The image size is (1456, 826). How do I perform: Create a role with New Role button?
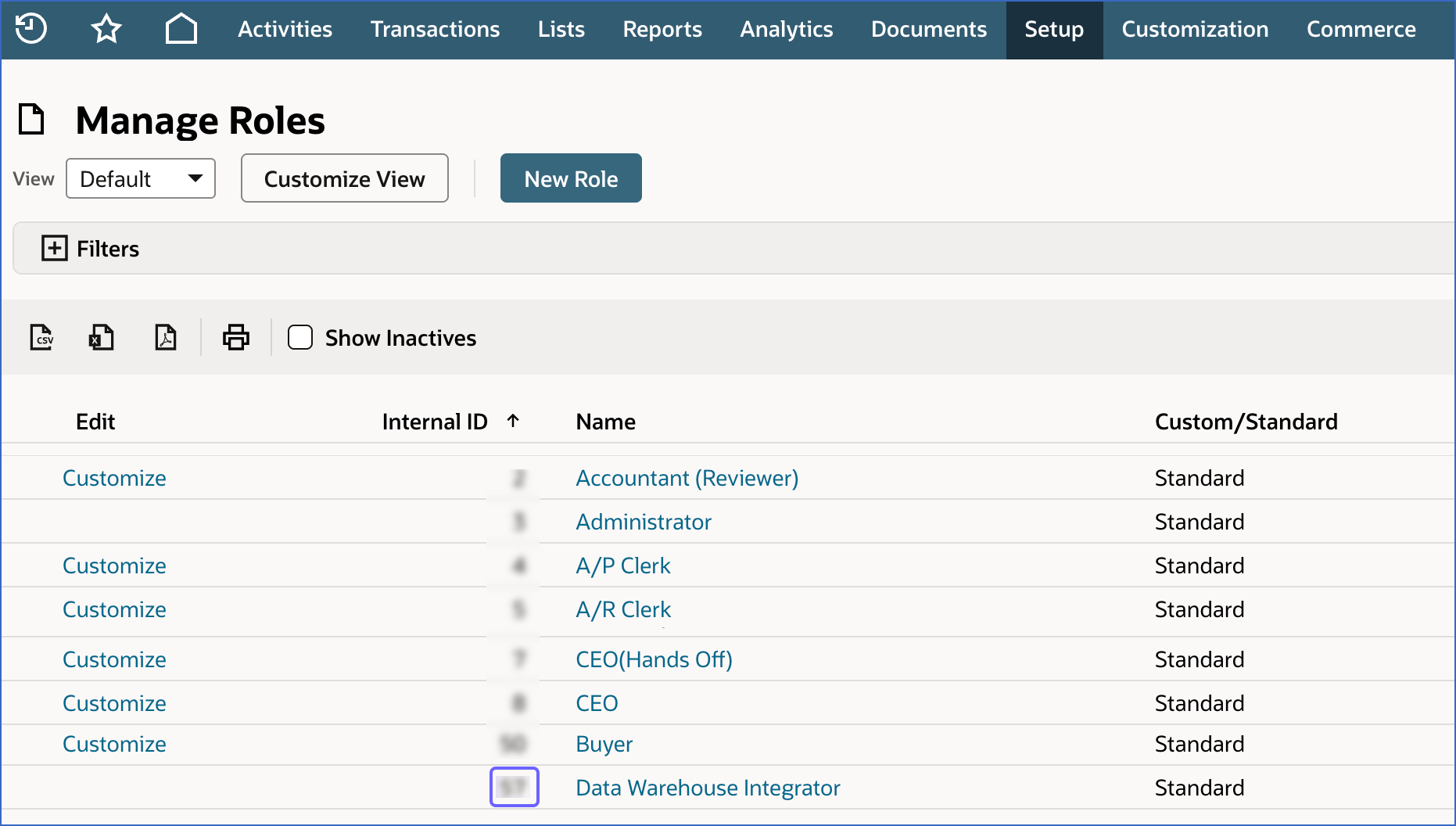[x=571, y=178]
